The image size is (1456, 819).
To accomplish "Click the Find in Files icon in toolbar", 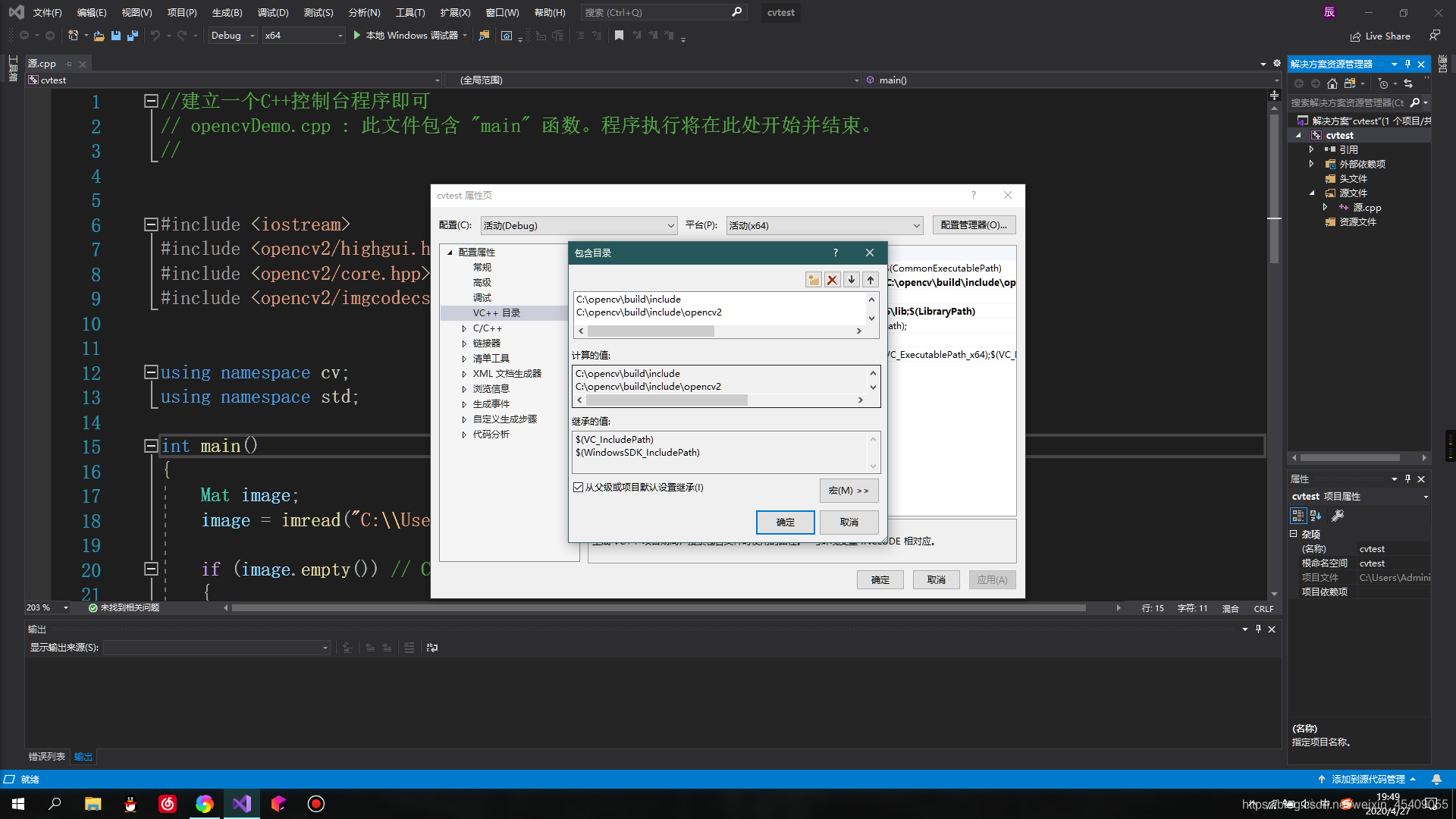I will (x=484, y=36).
